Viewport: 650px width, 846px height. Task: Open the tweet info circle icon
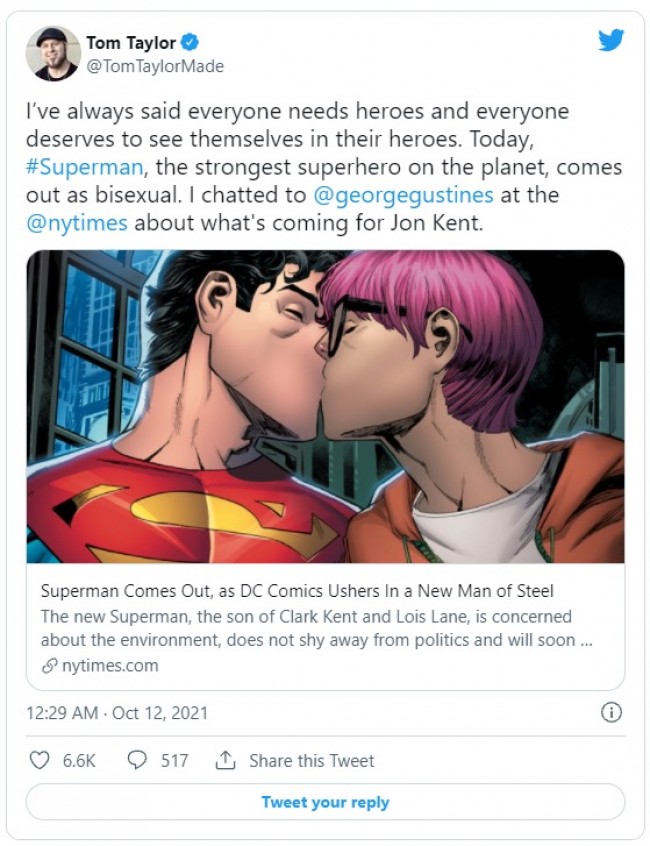611,713
